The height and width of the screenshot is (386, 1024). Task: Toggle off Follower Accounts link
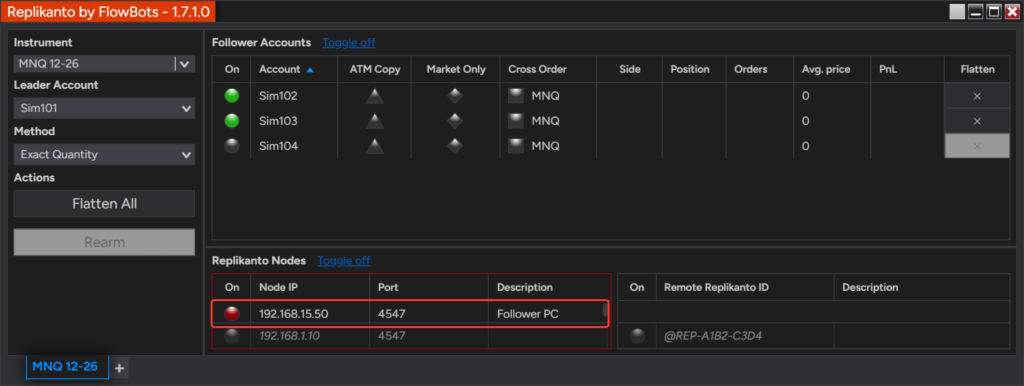pos(349,42)
